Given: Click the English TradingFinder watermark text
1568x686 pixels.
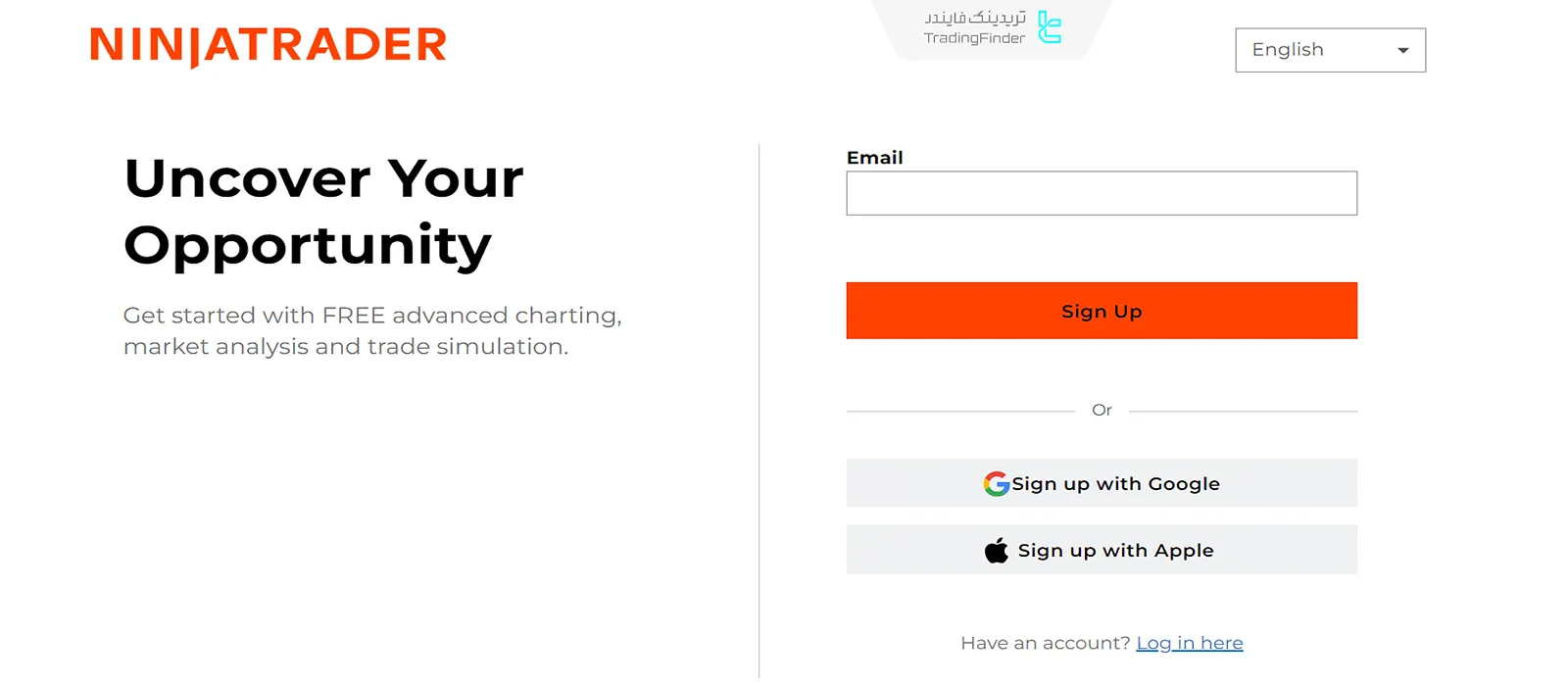Looking at the screenshot, I should pos(974,38).
